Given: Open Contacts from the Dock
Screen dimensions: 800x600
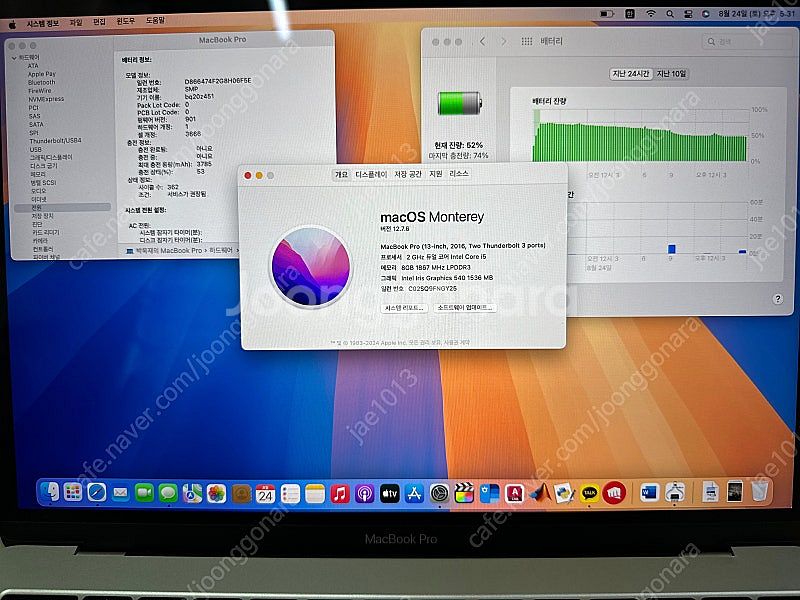Looking at the screenshot, I should coord(241,493).
